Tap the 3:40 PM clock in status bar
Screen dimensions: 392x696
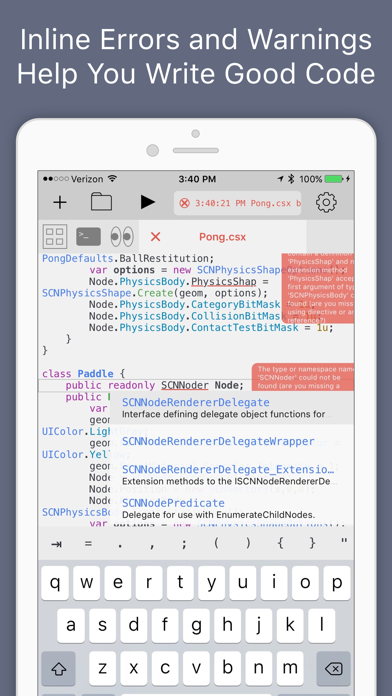click(x=197, y=179)
